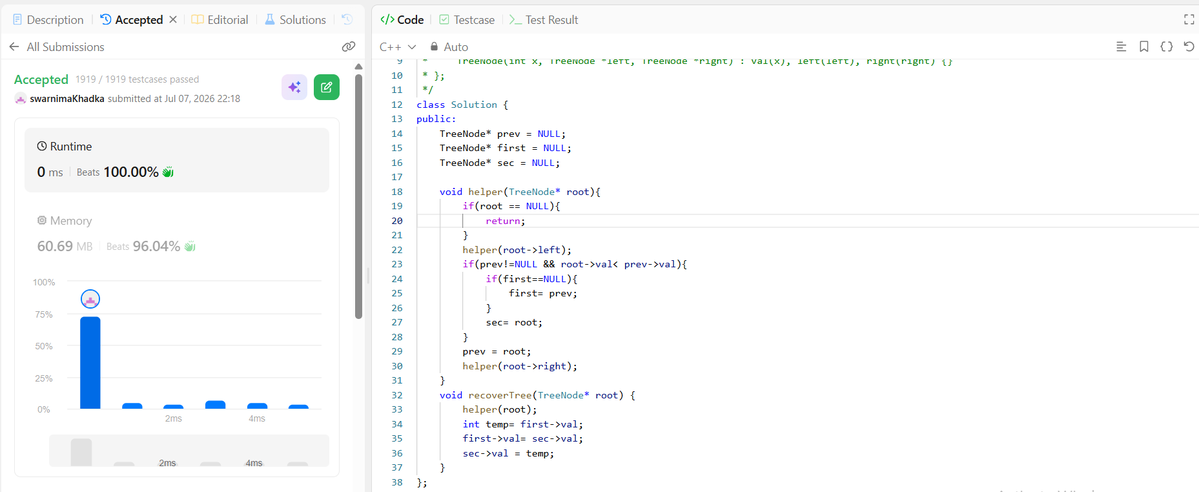Click the clapping icon beside 100.00%

coord(168,172)
